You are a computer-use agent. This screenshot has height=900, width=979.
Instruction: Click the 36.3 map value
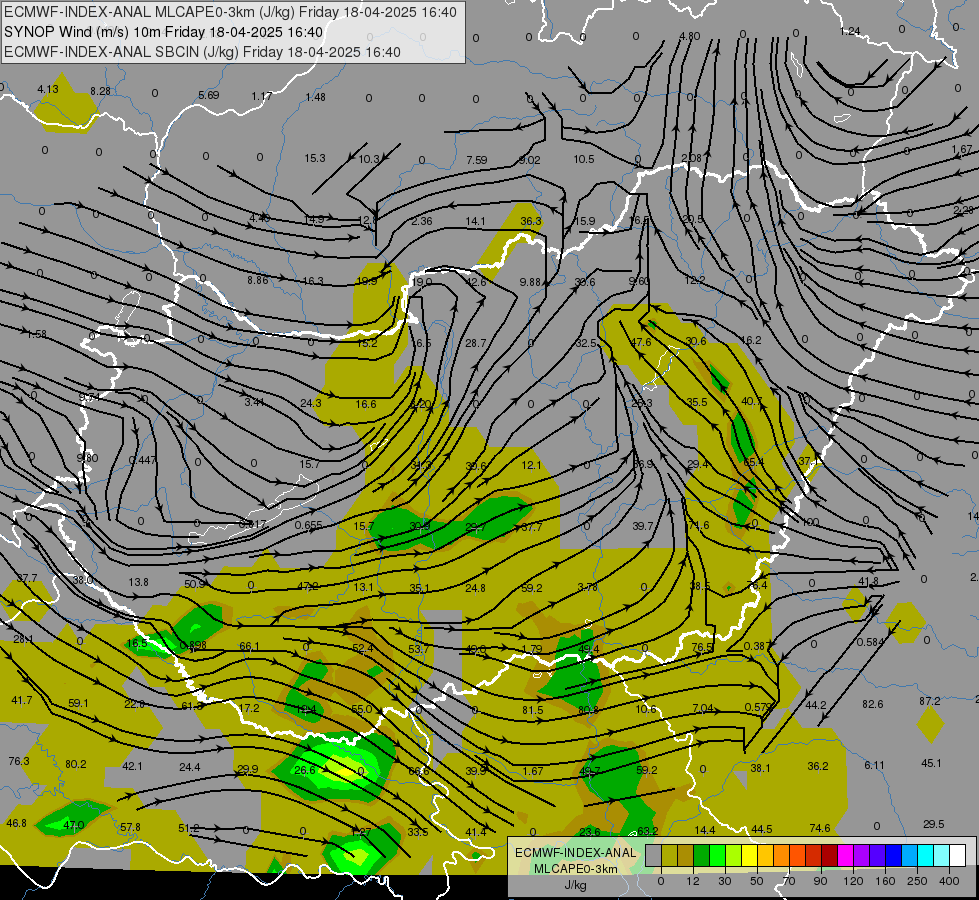click(531, 221)
